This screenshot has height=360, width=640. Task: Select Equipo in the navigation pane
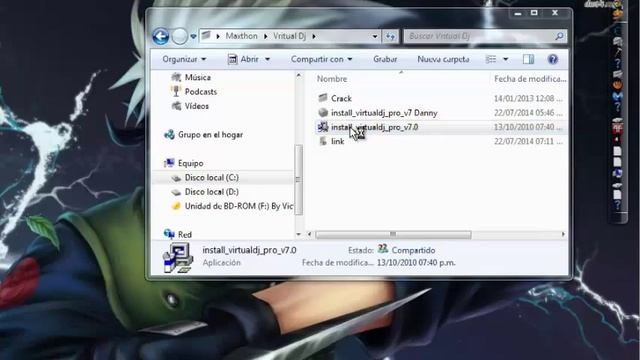(x=191, y=163)
